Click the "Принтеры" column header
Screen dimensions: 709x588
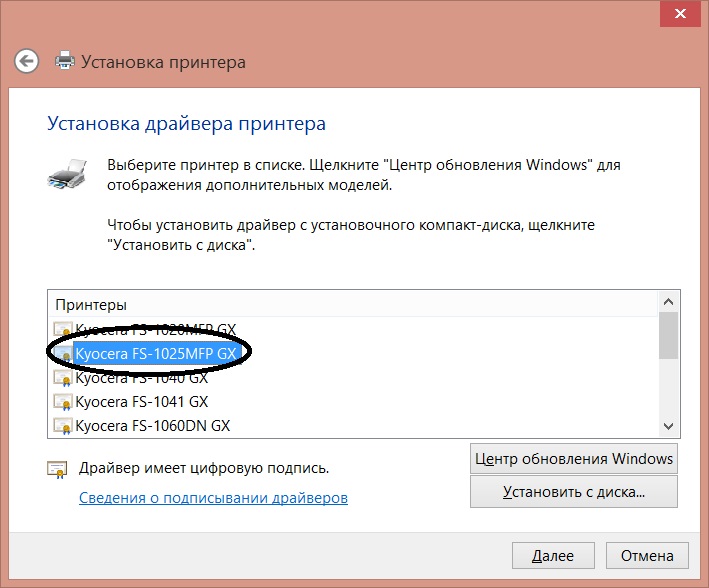tap(91, 304)
